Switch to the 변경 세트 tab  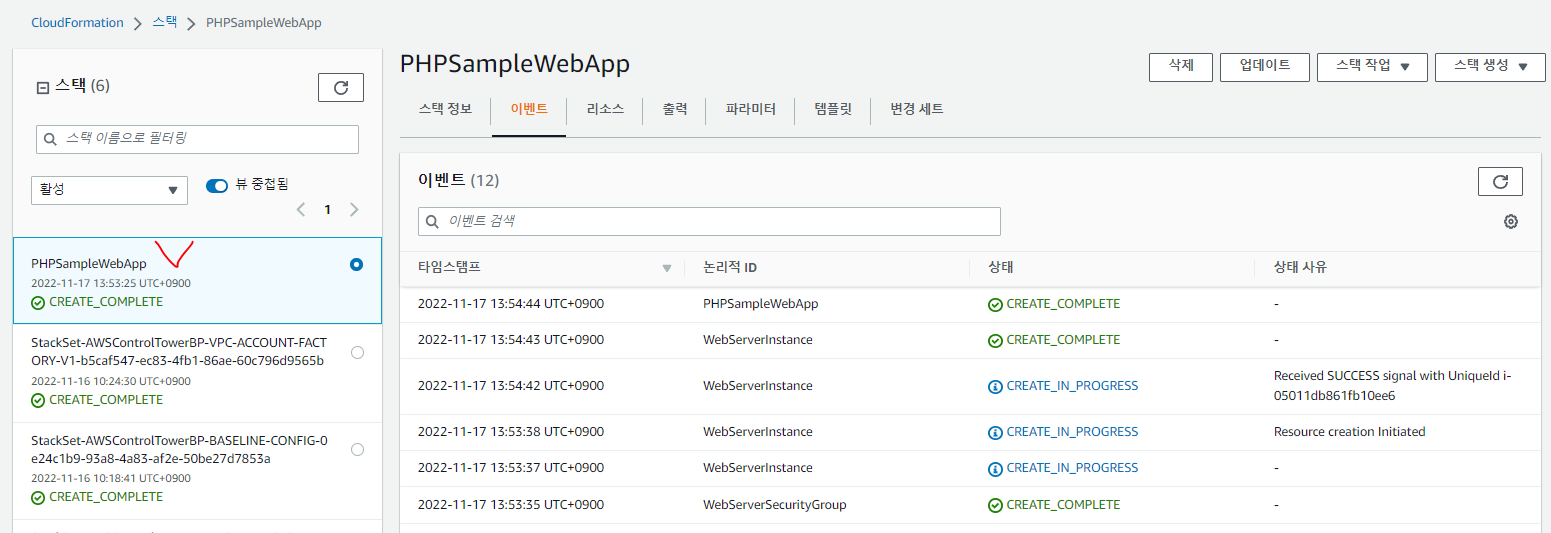[917, 109]
